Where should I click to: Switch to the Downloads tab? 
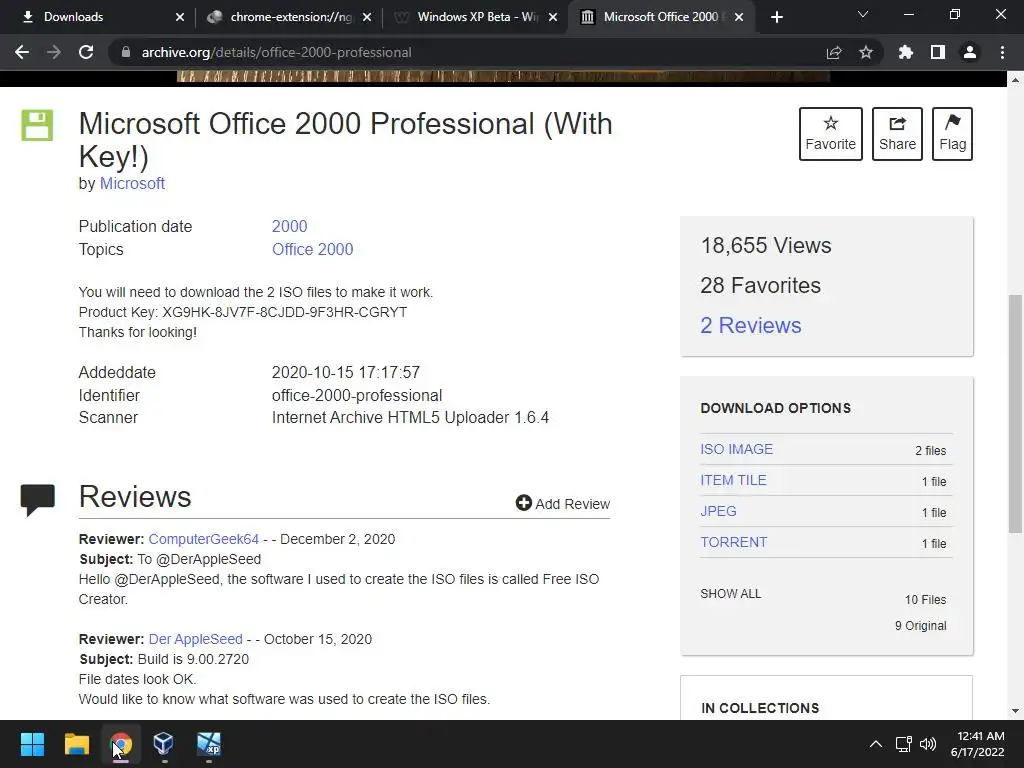[x=97, y=17]
